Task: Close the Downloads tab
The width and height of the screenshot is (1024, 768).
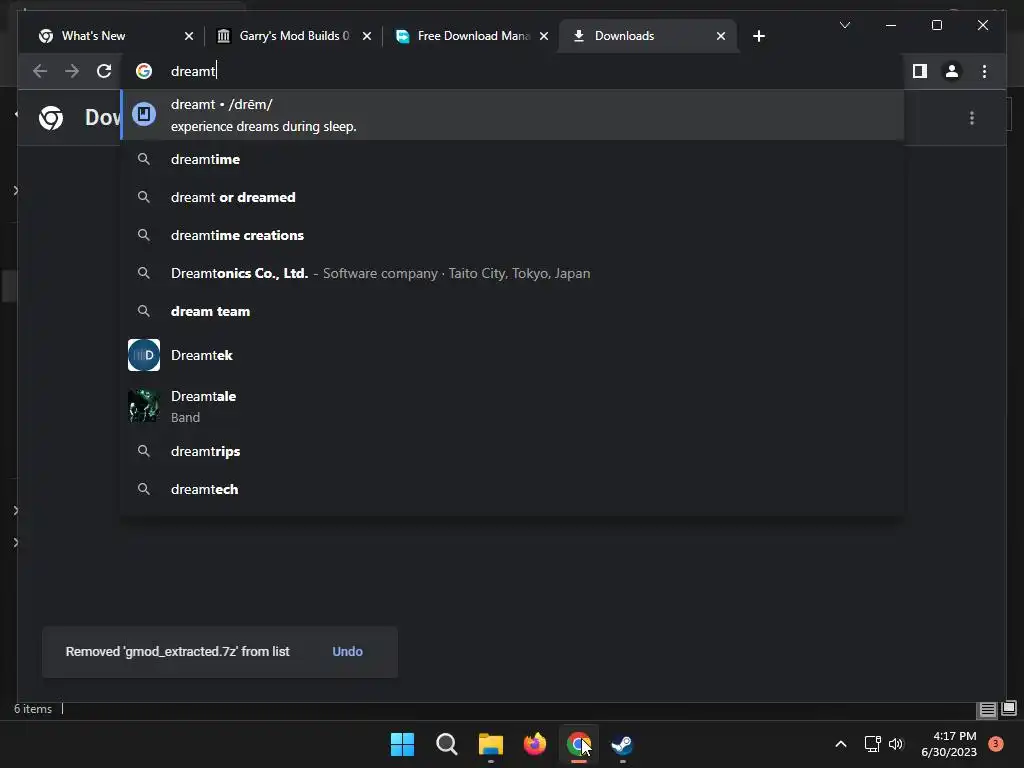Action: [x=721, y=36]
